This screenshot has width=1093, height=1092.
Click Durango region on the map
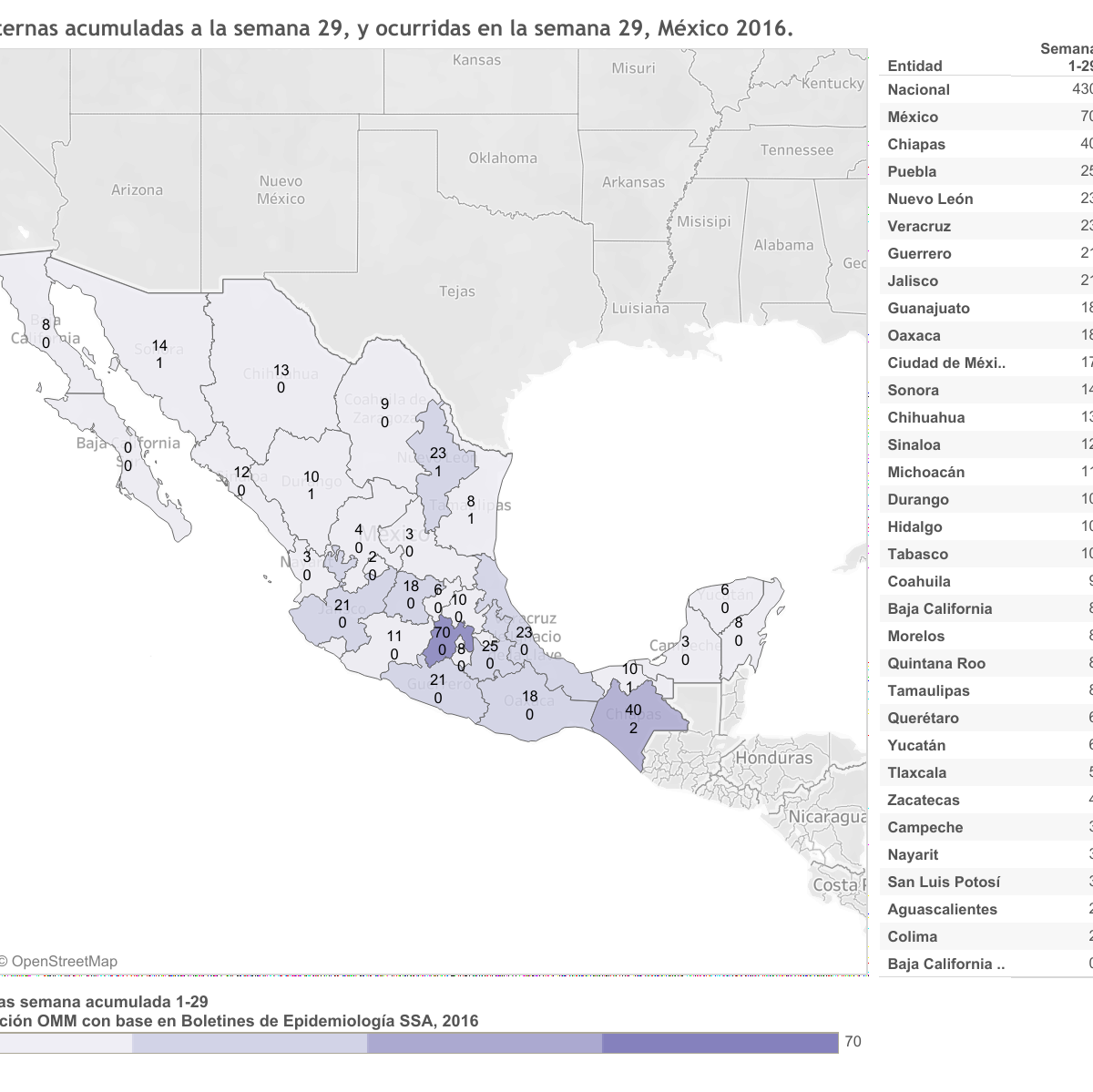(310, 474)
